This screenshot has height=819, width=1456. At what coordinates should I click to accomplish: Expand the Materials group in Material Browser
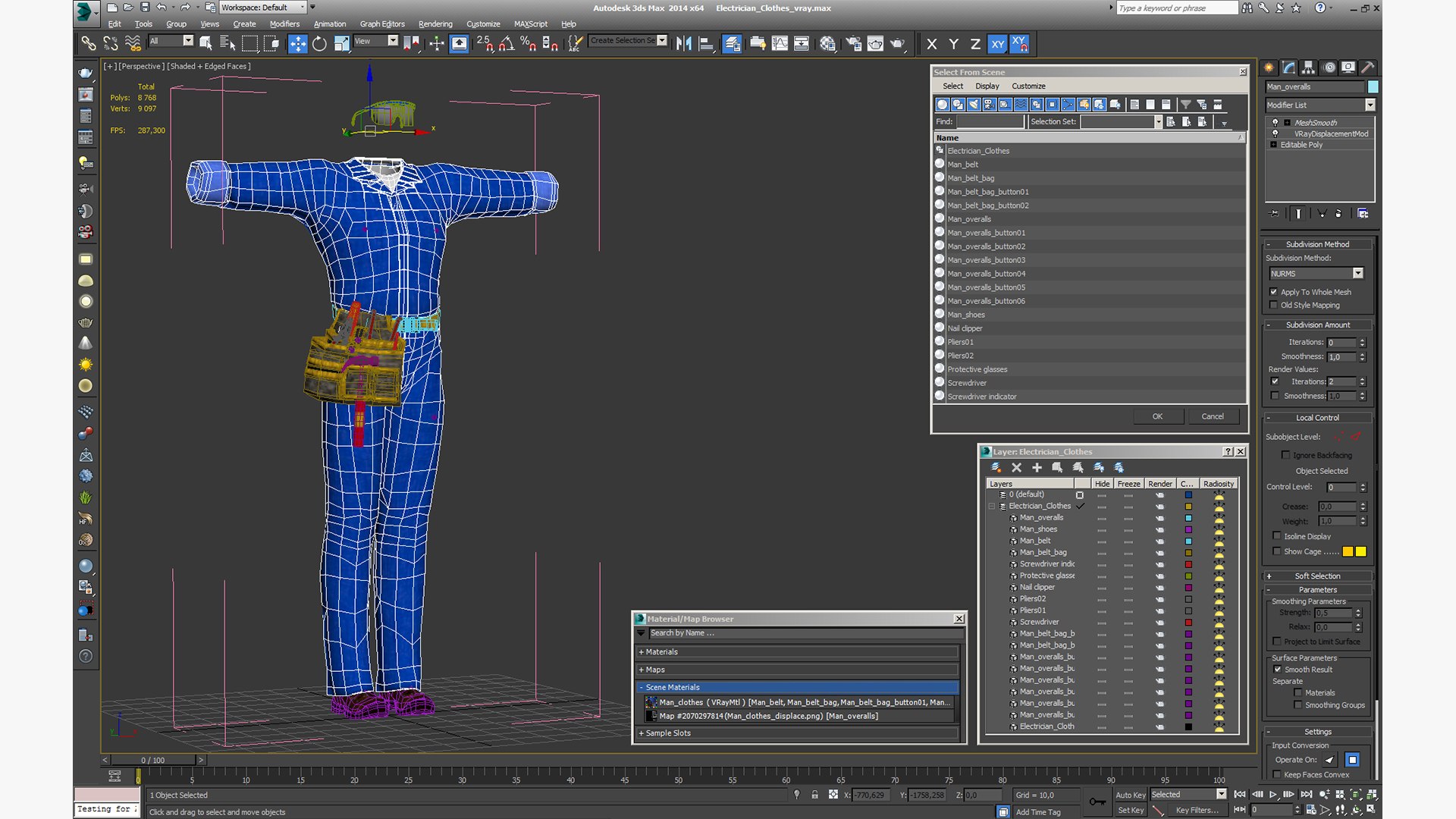[x=799, y=652]
